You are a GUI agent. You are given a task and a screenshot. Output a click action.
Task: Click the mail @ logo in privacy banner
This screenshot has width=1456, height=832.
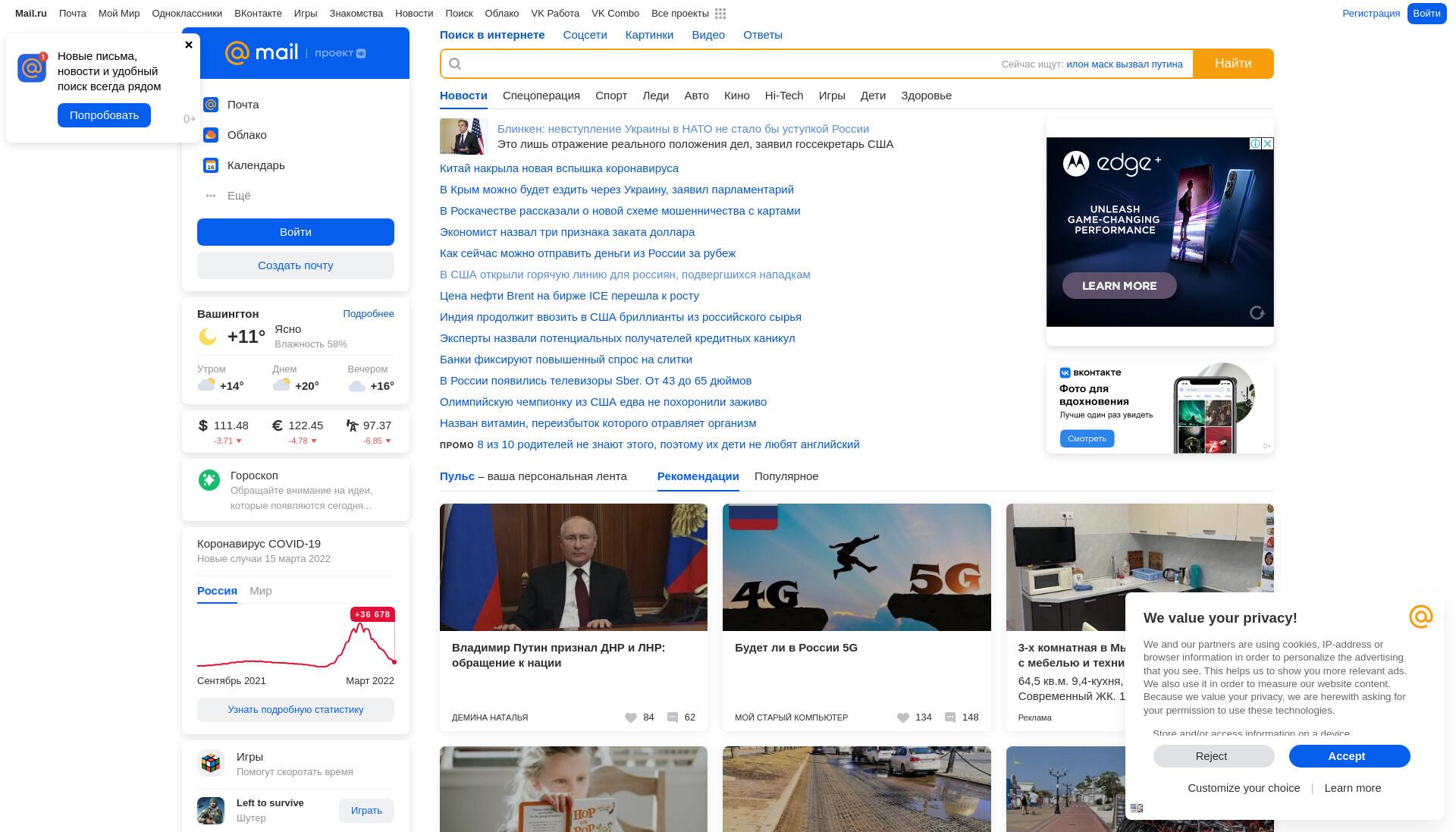(1421, 617)
